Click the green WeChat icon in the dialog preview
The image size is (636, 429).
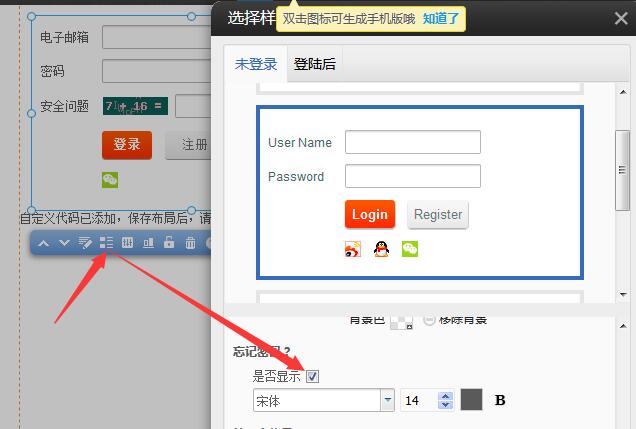(410, 249)
